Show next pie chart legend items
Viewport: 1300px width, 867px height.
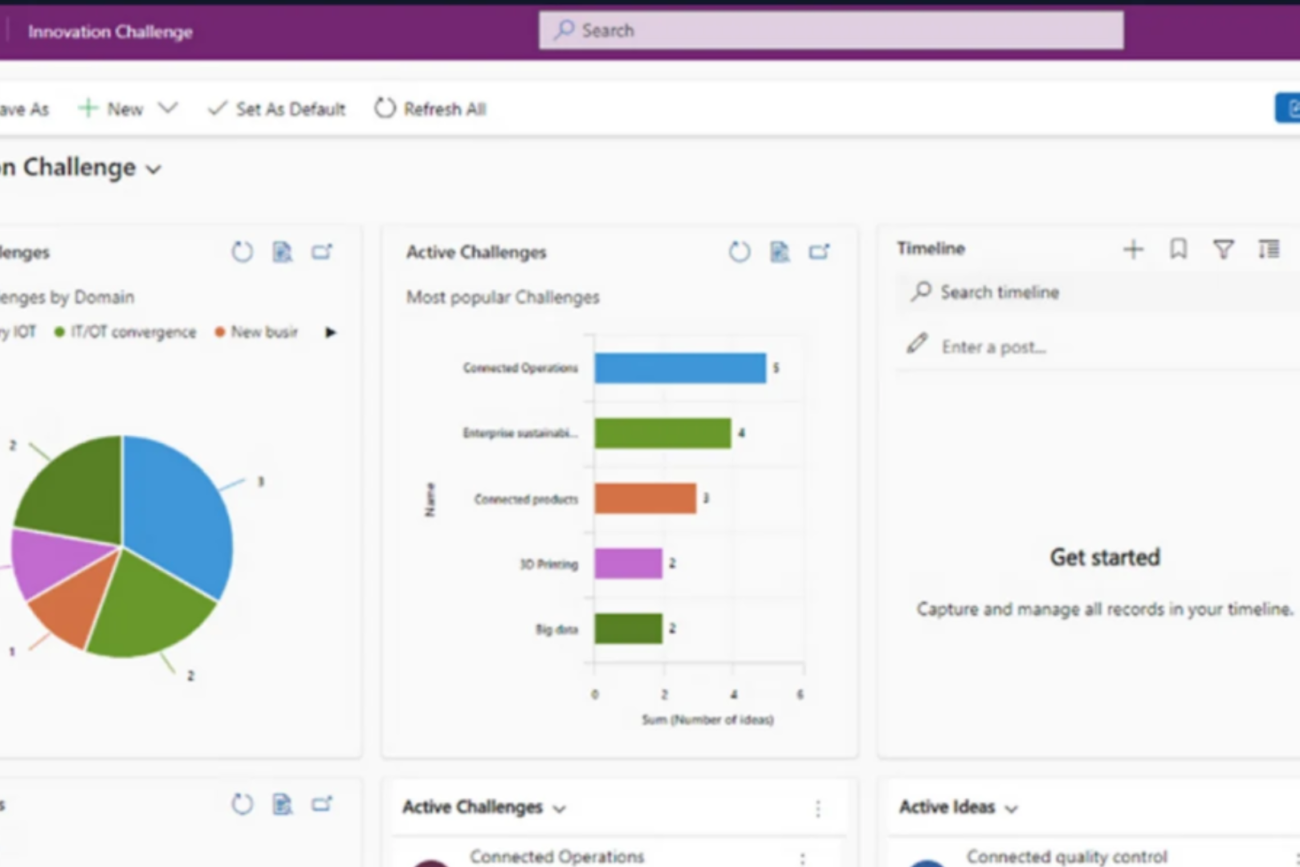(x=331, y=332)
